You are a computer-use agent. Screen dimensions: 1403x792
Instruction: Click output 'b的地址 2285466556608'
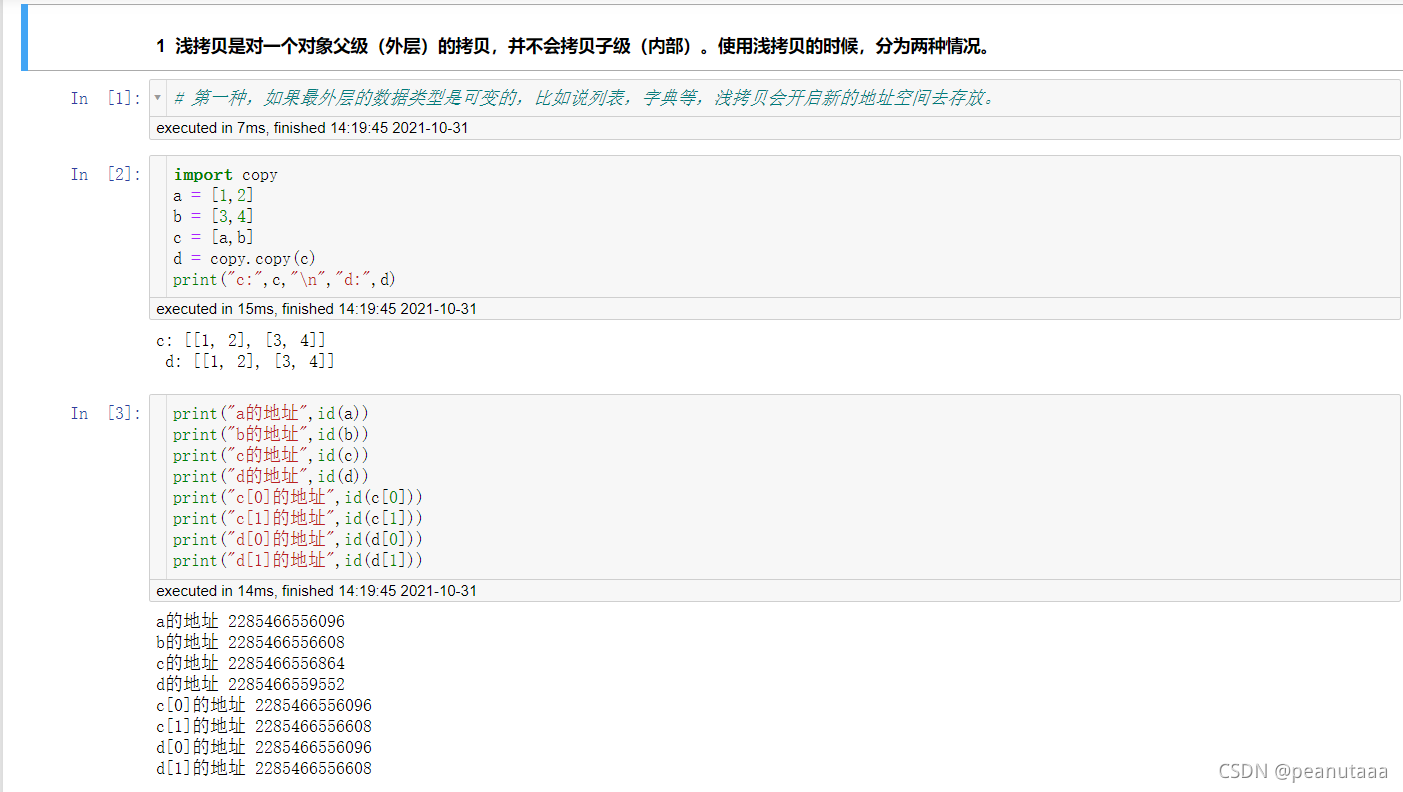(250, 642)
